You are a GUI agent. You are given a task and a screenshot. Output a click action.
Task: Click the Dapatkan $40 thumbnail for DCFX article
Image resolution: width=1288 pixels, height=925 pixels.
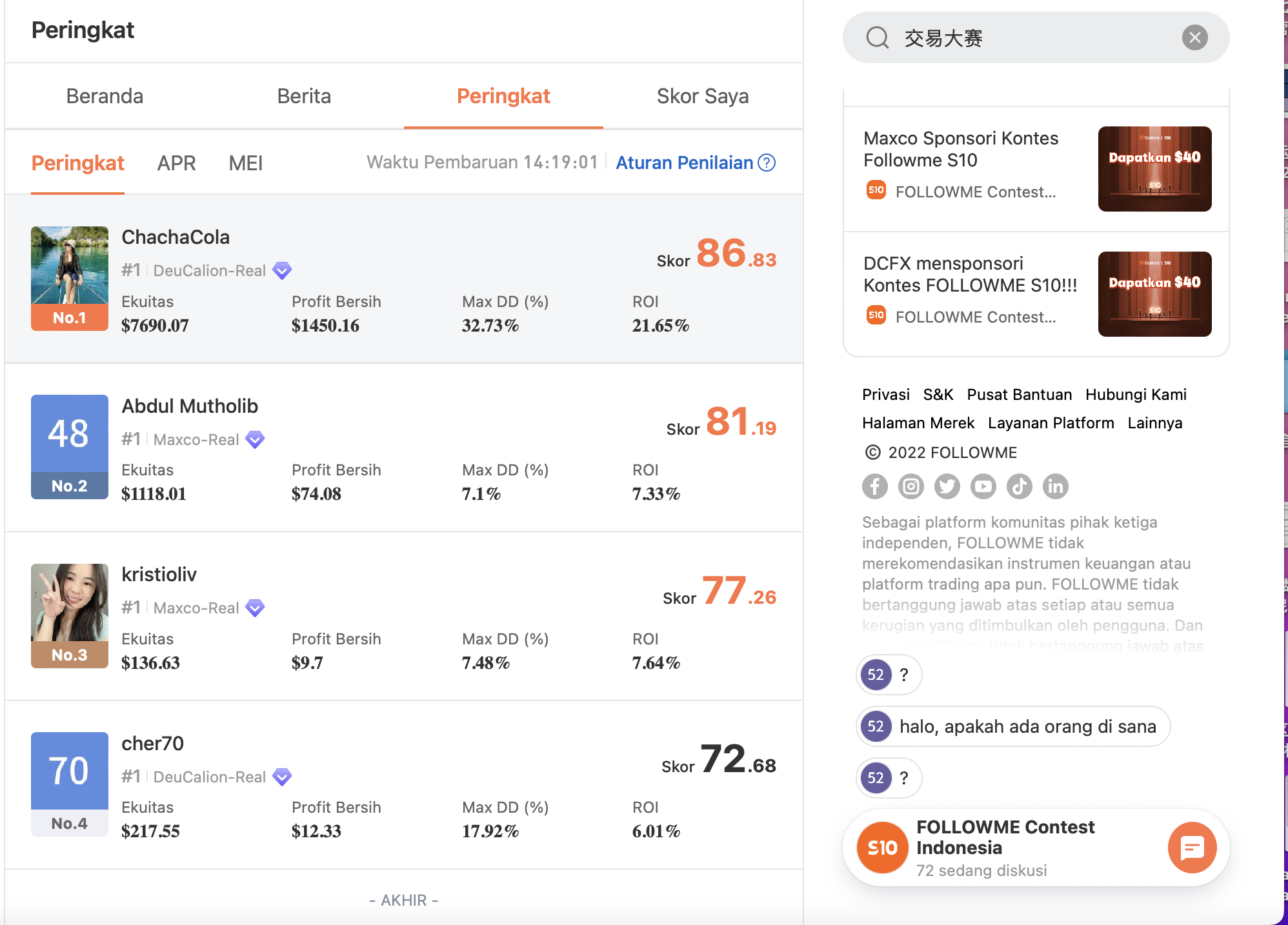[1154, 294]
